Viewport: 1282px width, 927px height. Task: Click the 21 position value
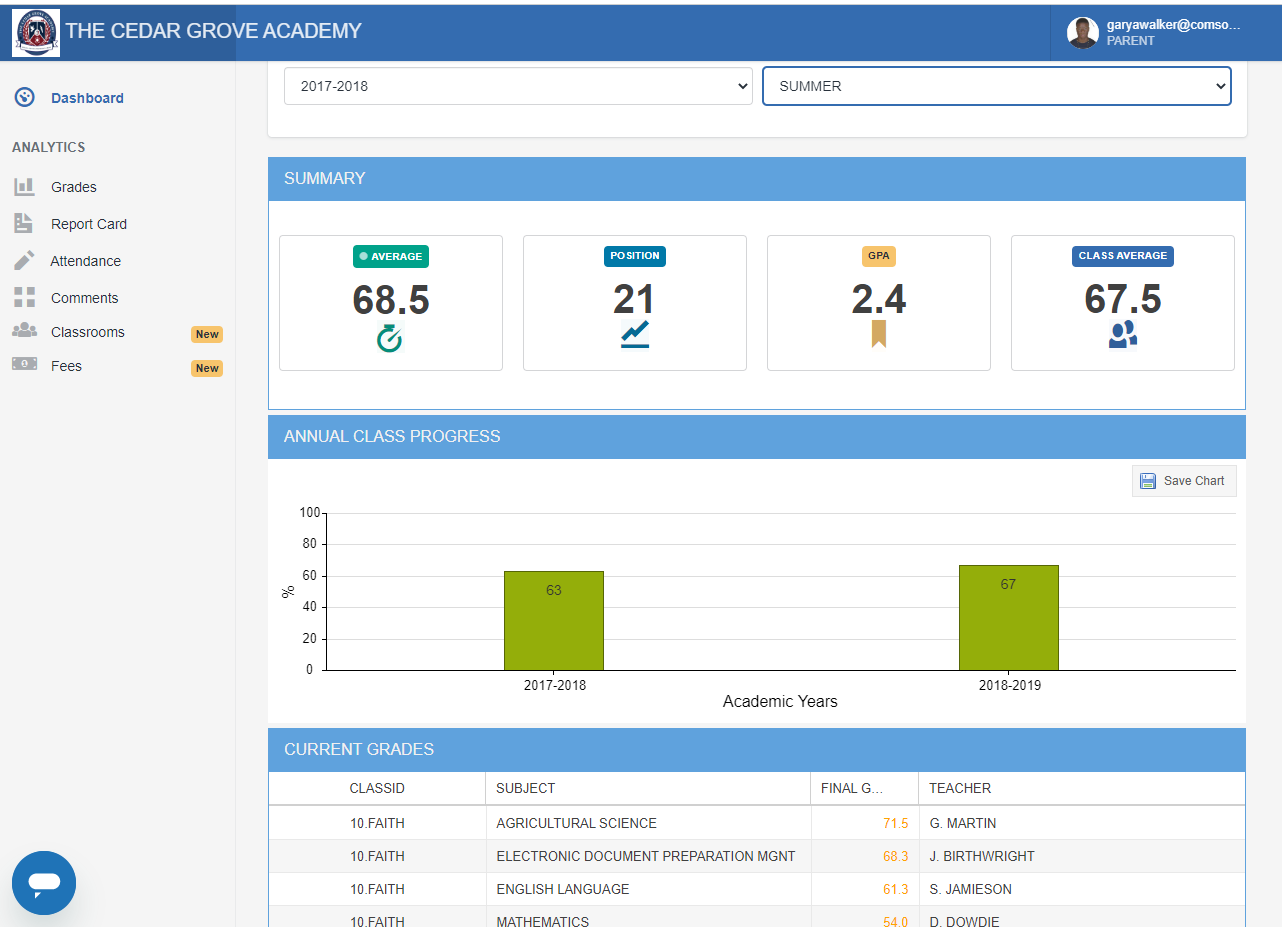635,300
